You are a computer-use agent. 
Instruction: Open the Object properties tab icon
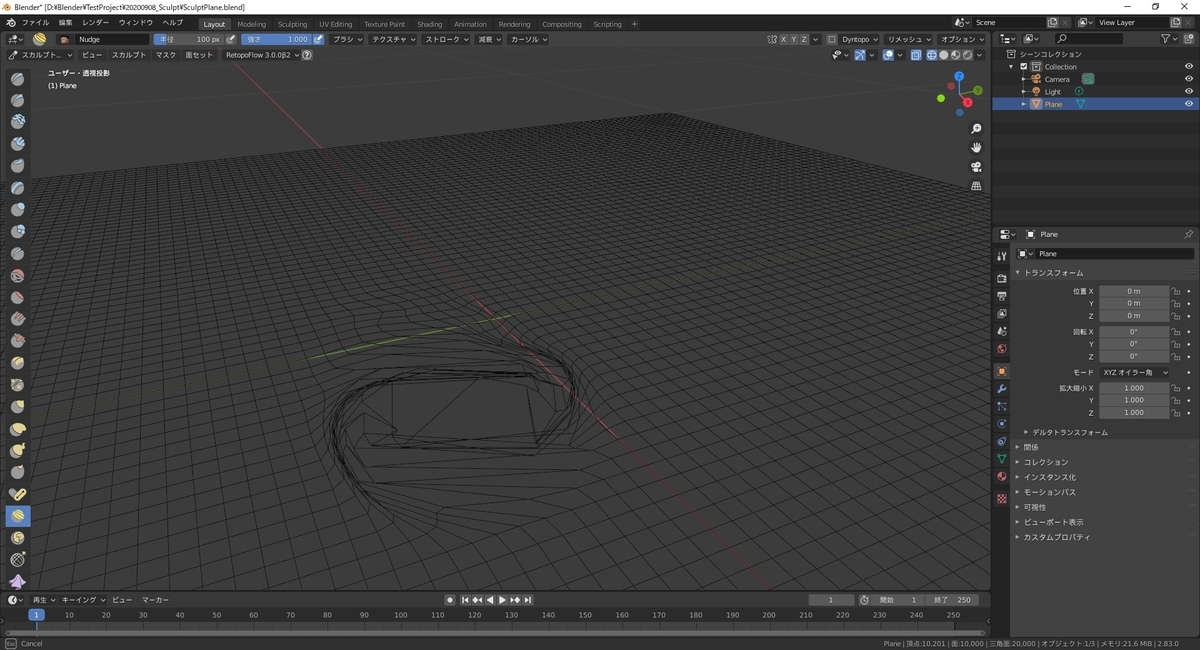click(1001, 371)
